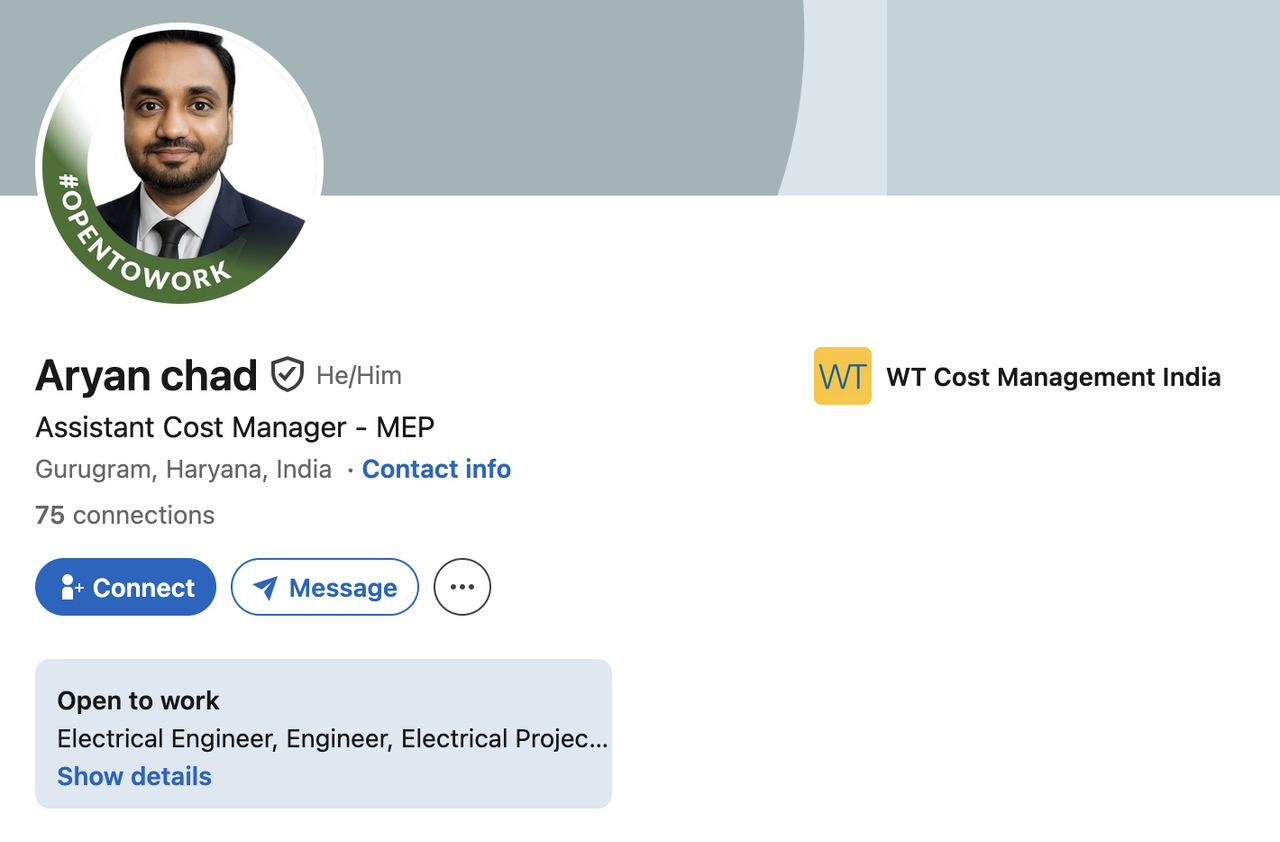Viewport: 1280px width, 842px height.
Task: Open the three-dot More actions menu
Action: click(x=462, y=587)
